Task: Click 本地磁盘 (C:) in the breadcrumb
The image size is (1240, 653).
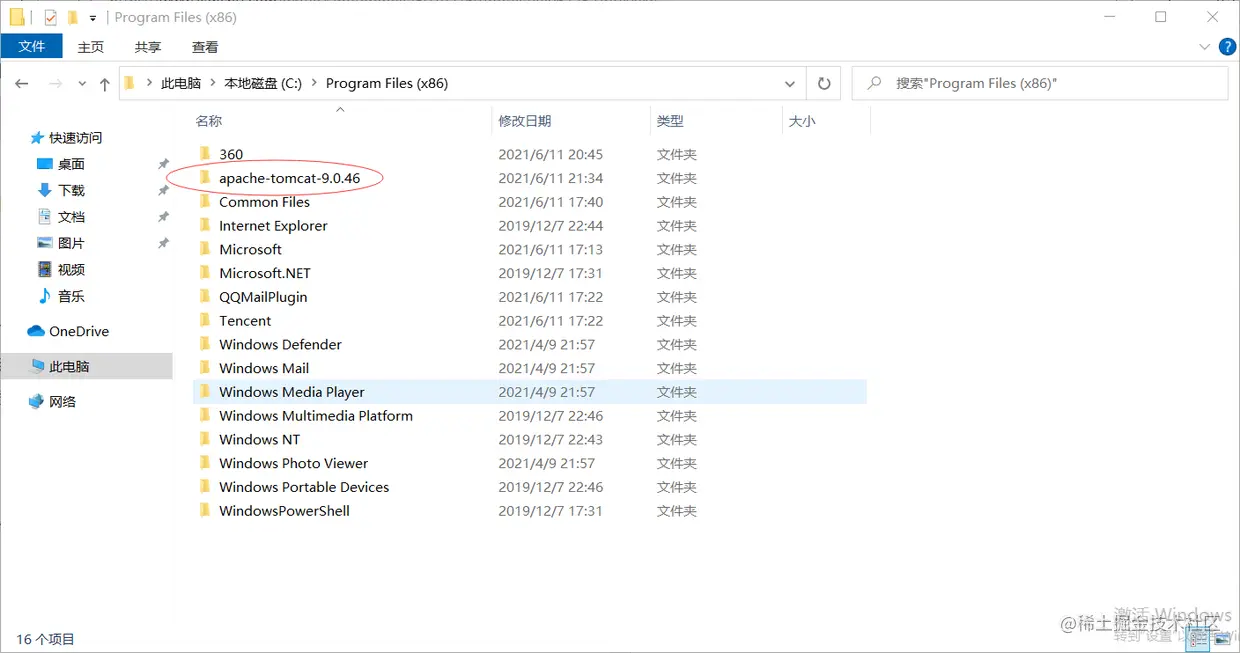Action: click(263, 84)
